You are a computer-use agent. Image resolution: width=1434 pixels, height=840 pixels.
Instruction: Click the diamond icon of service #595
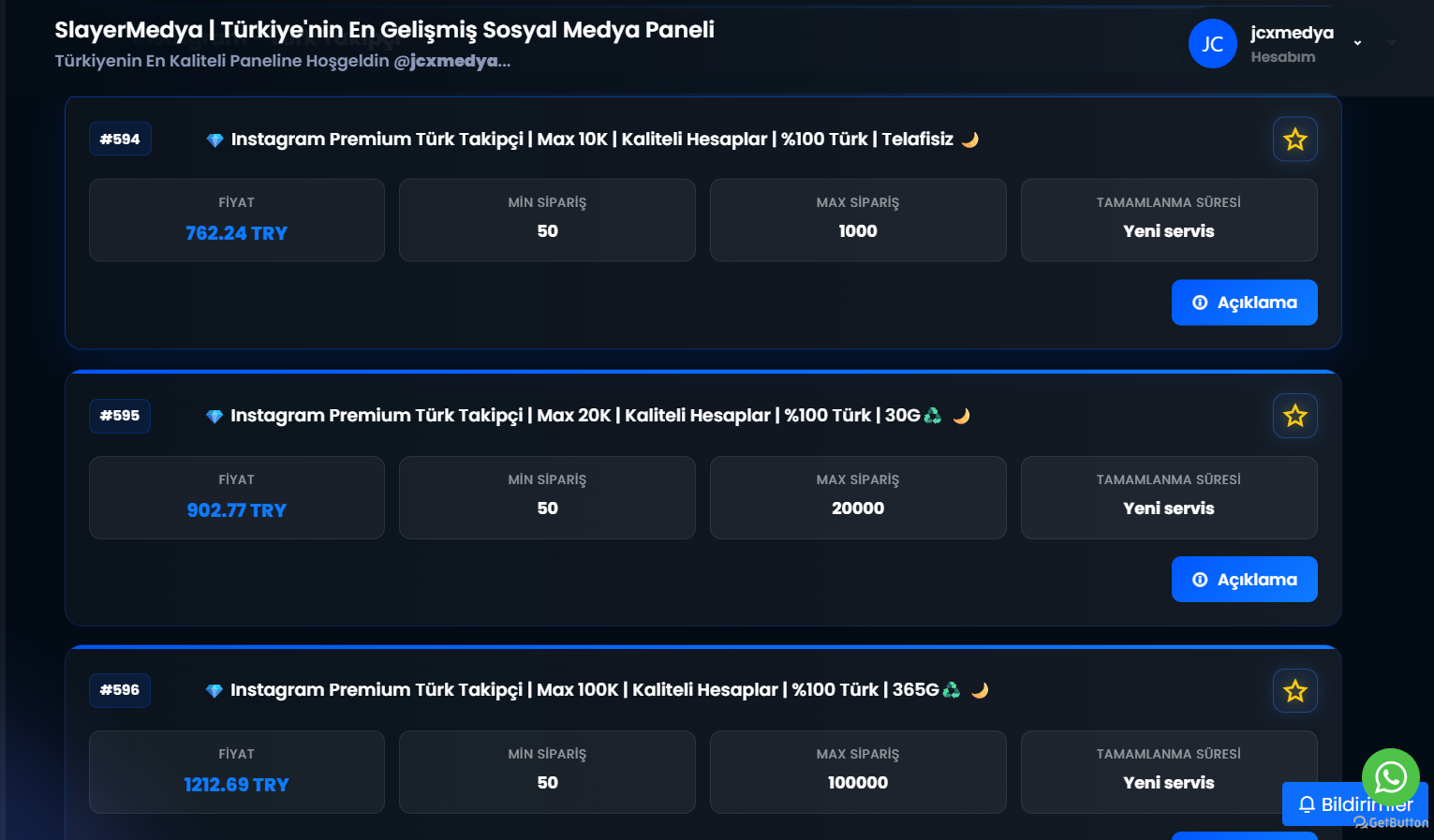(x=214, y=417)
